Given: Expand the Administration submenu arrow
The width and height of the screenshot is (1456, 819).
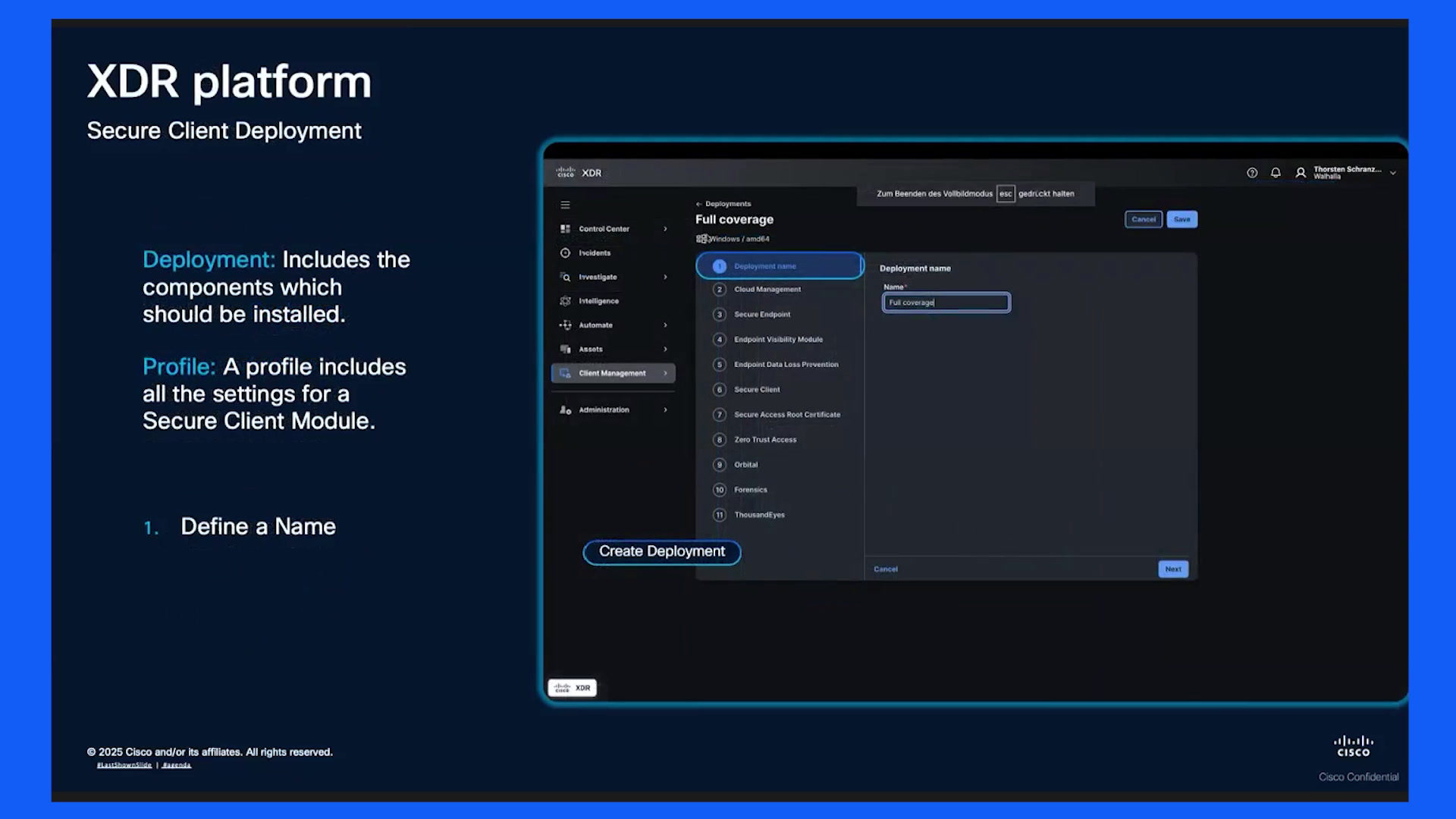Looking at the screenshot, I should pyautogui.click(x=665, y=409).
